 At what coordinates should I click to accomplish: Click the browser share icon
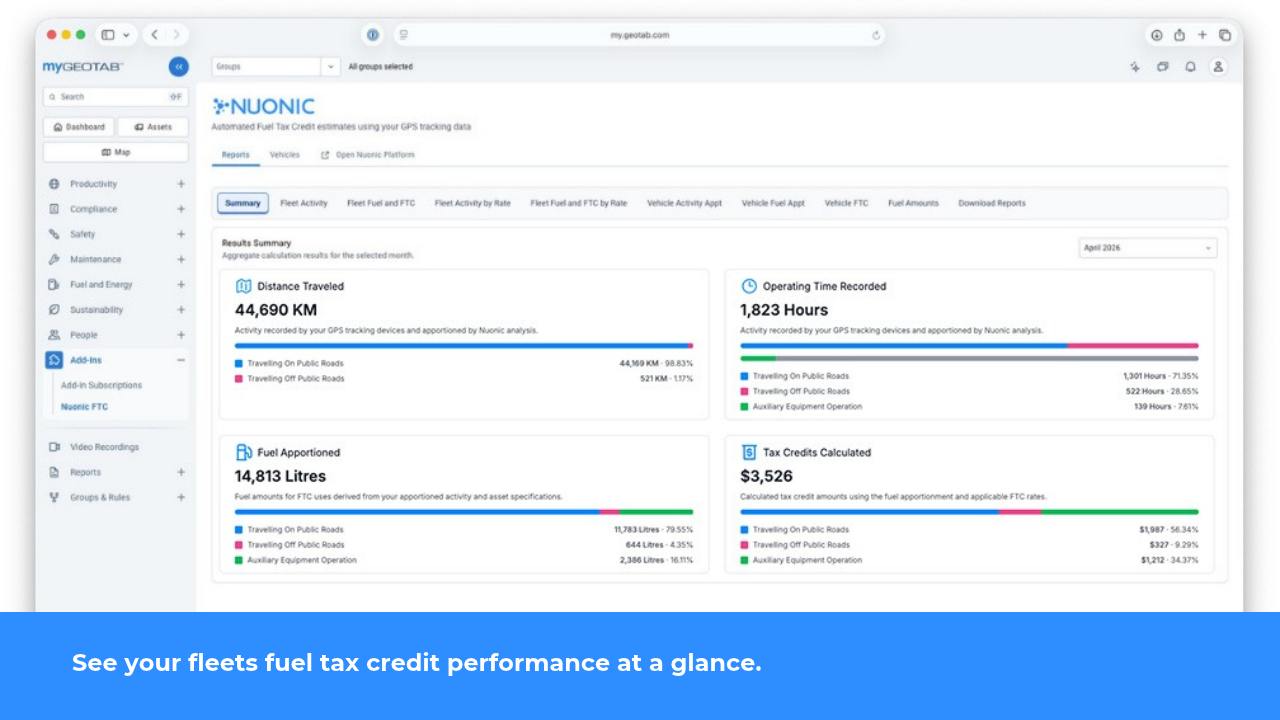pyautogui.click(x=1180, y=35)
